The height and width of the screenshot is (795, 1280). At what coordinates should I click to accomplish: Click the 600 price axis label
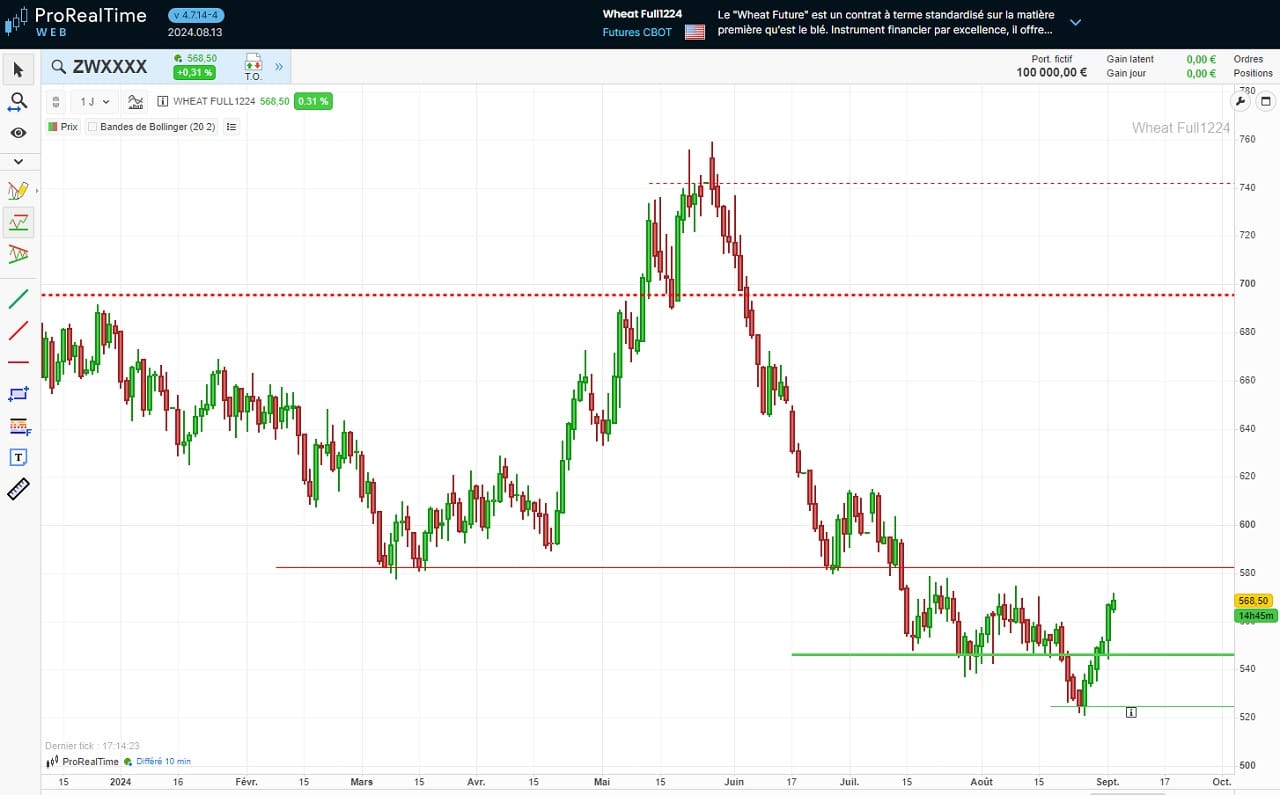[x=1247, y=524]
